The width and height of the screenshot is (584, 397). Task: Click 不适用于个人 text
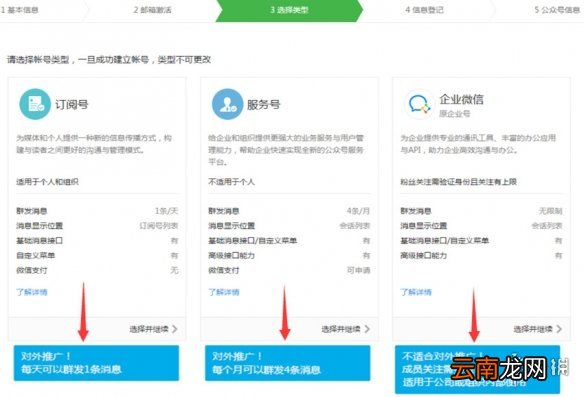231,182
